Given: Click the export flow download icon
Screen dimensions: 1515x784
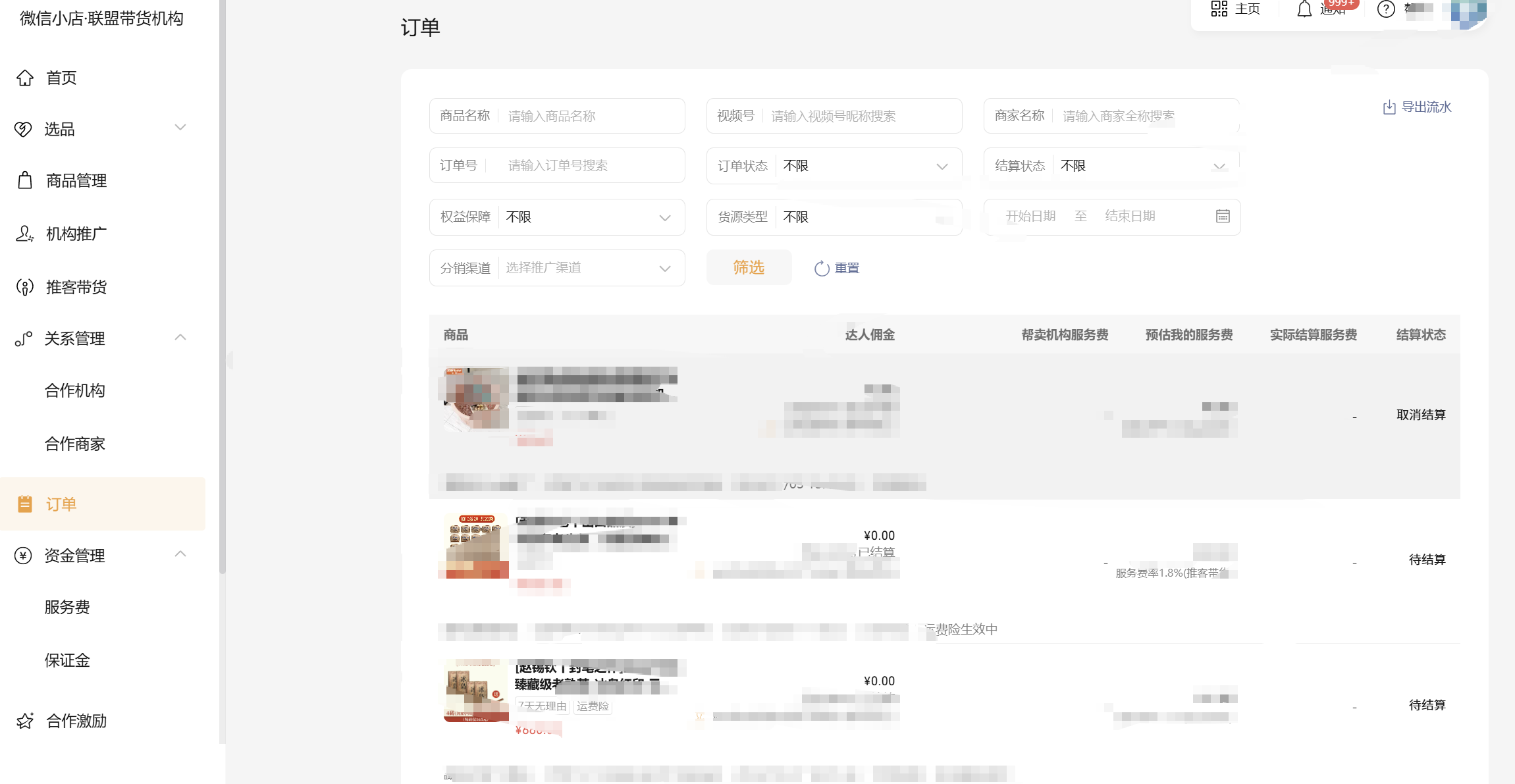Looking at the screenshot, I should click(1389, 107).
